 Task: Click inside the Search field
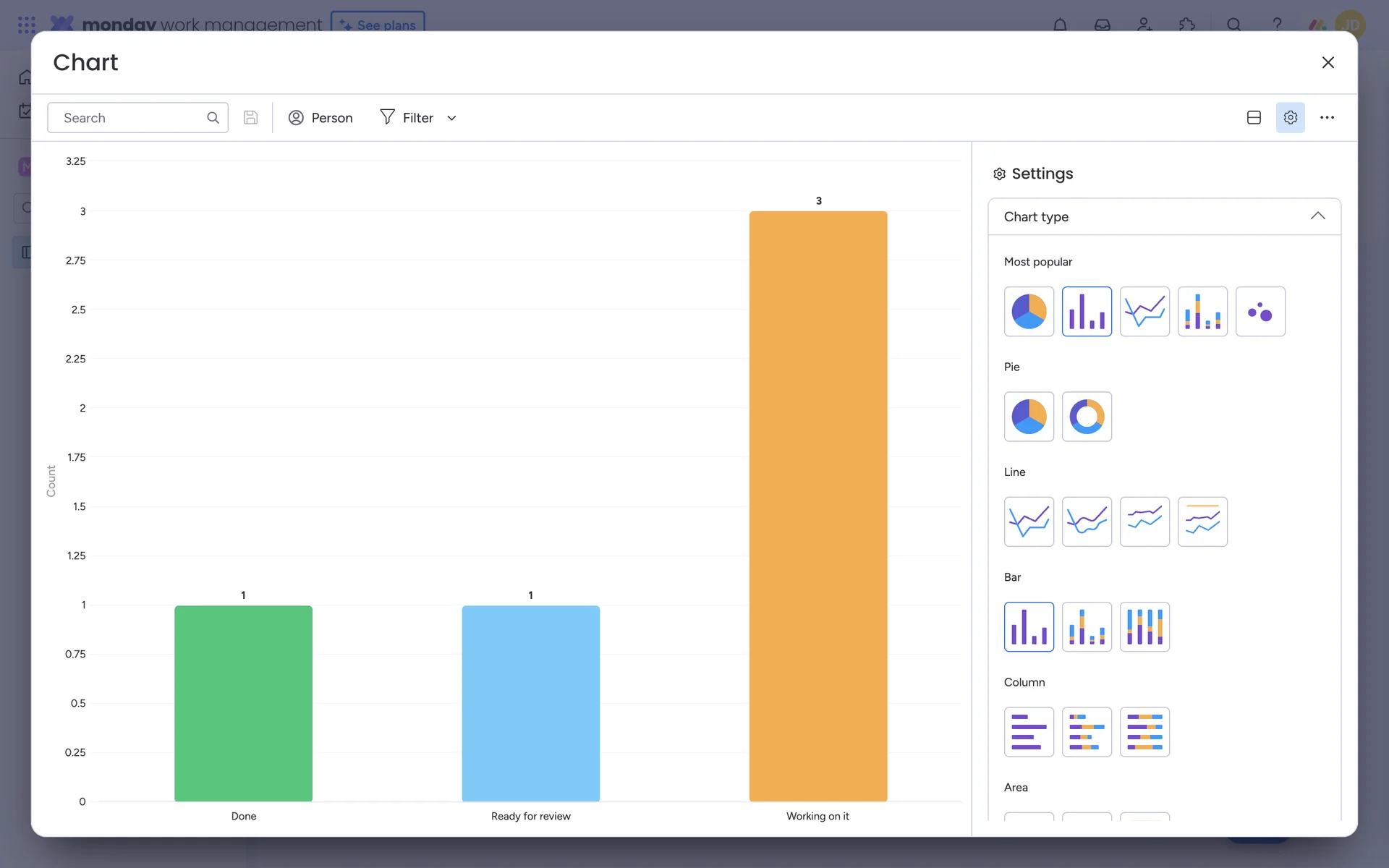[x=130, y=118]
